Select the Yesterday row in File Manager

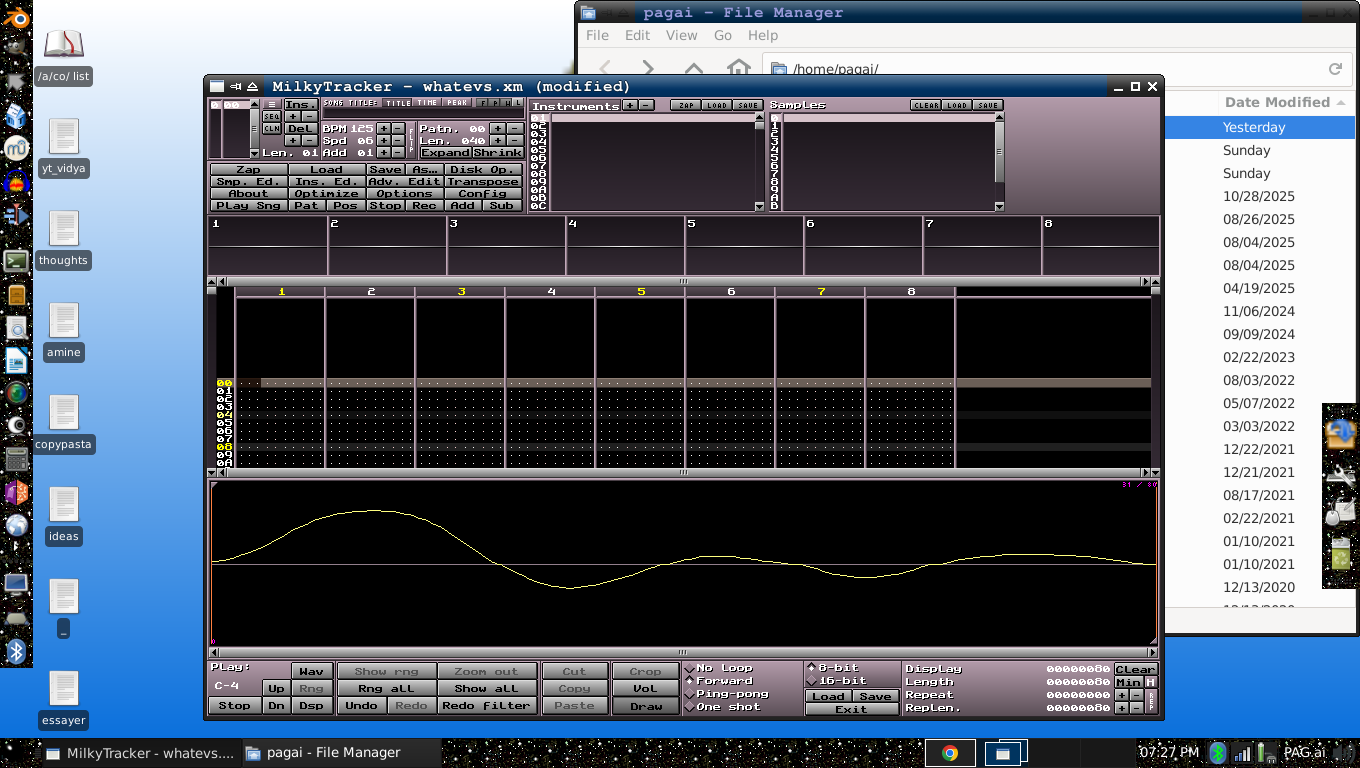tap(1262, 127)
